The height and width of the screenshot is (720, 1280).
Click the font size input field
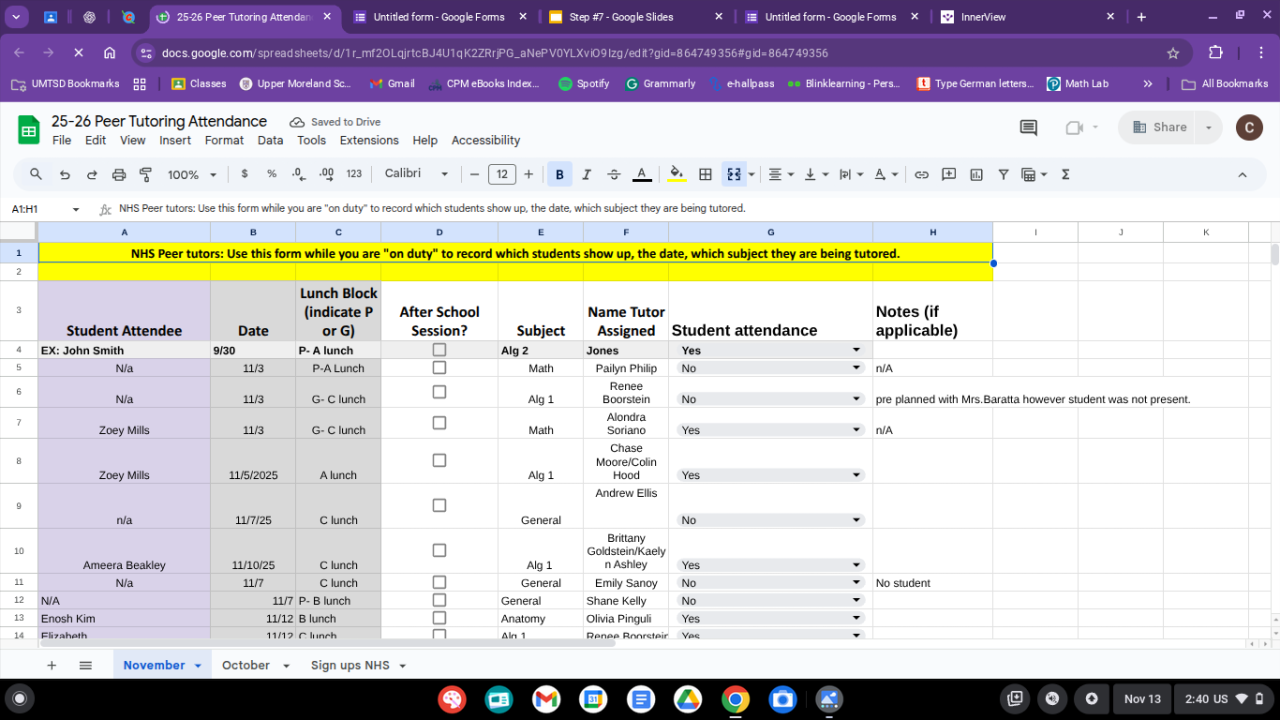tap(502, 174)
